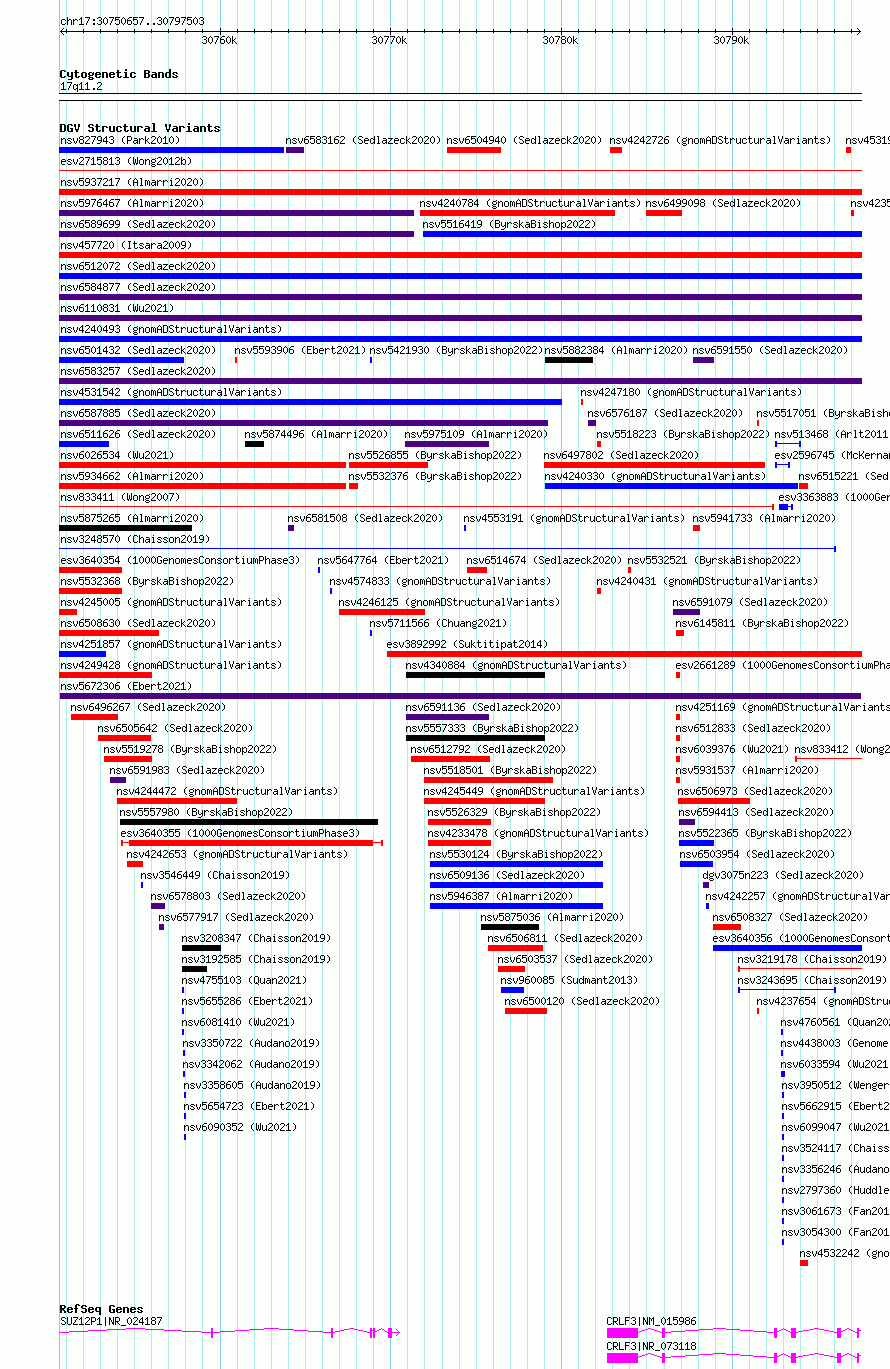Select the nsv3350722 (Audano2019) label
The height and width of the screenshot is (1369, 890).
pyautogui.click(x=252, y=1043)
